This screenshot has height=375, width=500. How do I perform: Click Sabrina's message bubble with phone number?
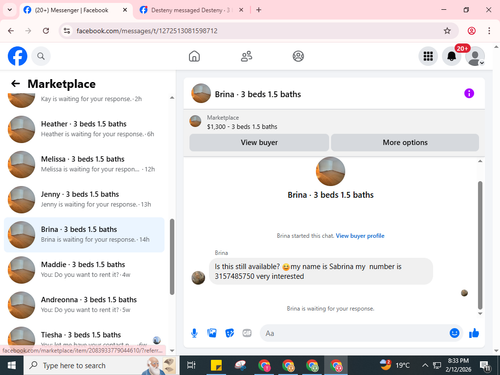click(x=321, y=271)
